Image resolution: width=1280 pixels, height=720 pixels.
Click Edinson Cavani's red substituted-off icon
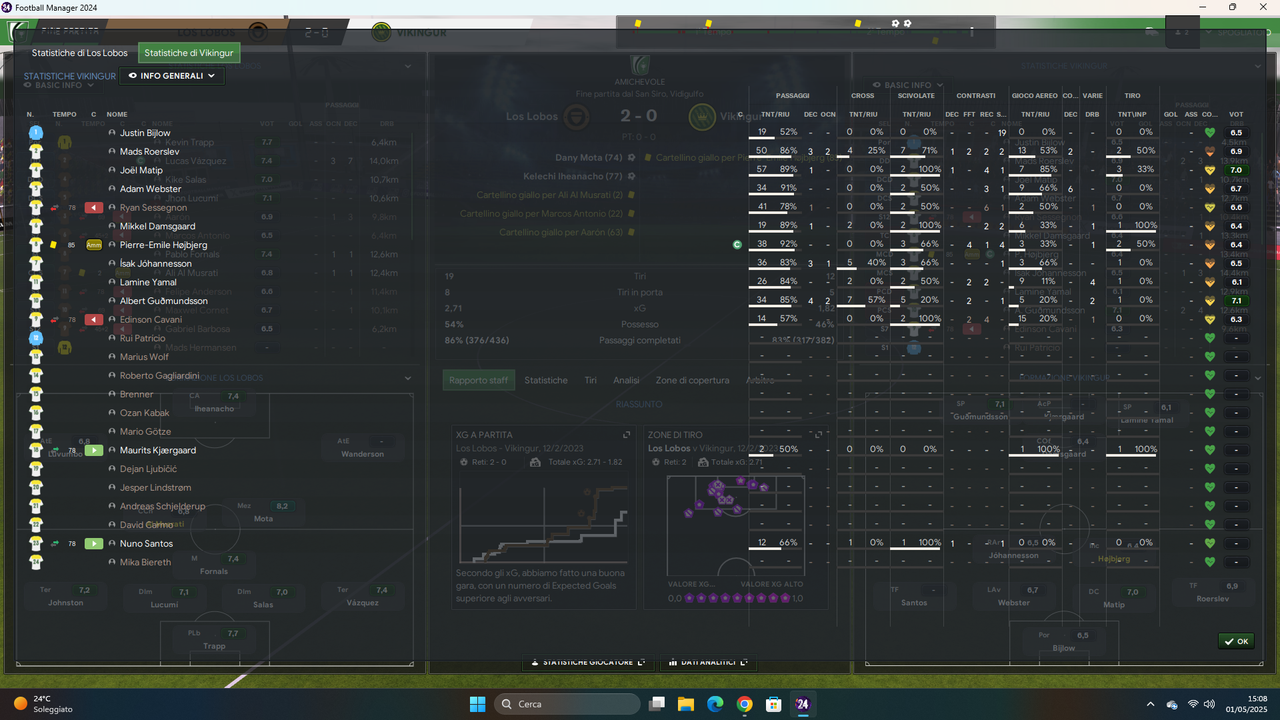[x=94, y=319]
